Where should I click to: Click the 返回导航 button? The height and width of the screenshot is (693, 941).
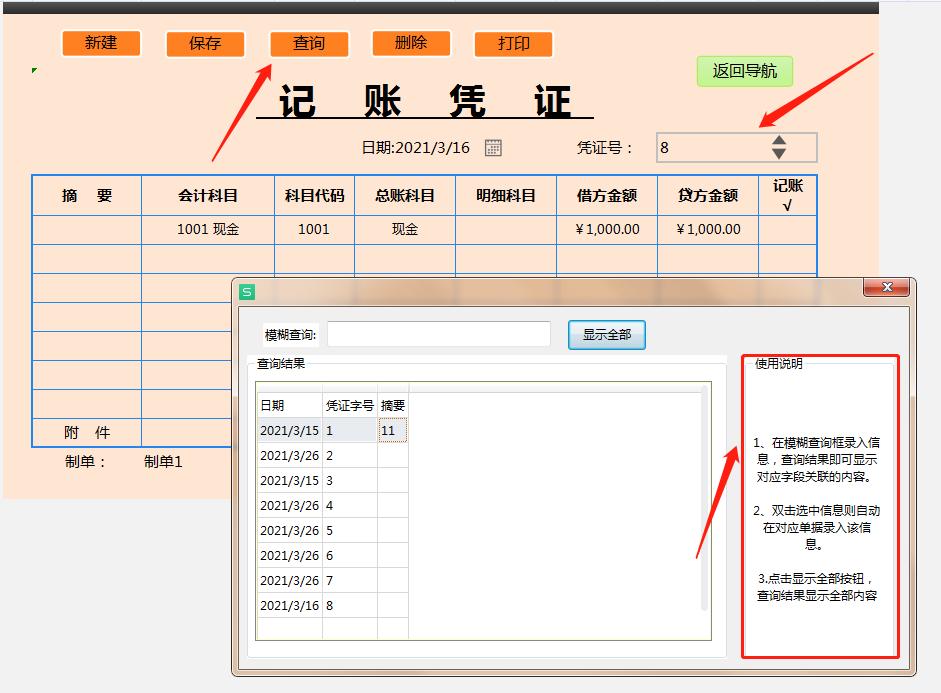(744, 71)
